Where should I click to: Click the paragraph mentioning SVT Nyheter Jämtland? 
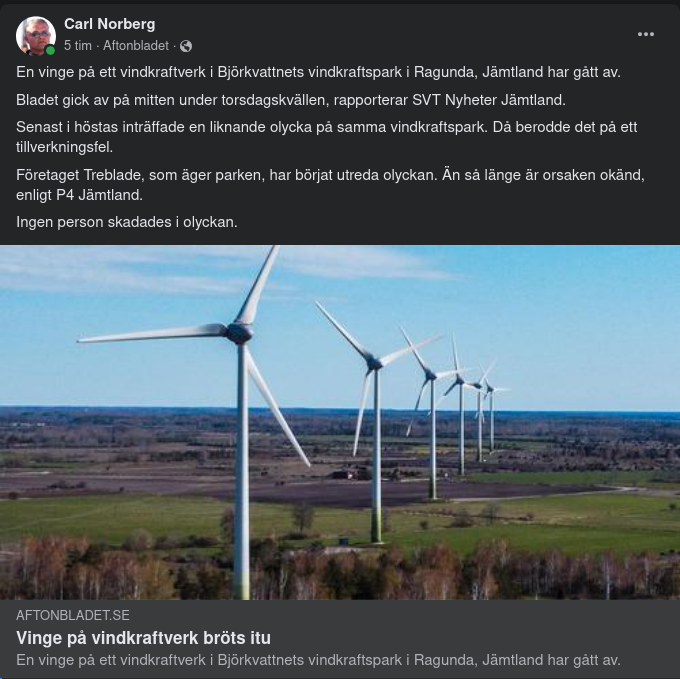pyautogui.click(x=291, y=100)
